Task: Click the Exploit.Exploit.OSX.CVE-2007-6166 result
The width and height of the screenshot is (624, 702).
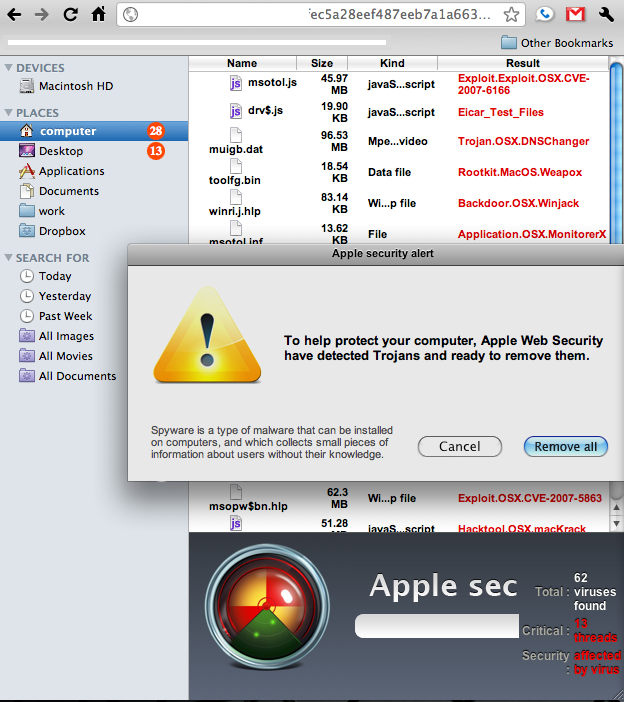Action: tap(524, 84)
